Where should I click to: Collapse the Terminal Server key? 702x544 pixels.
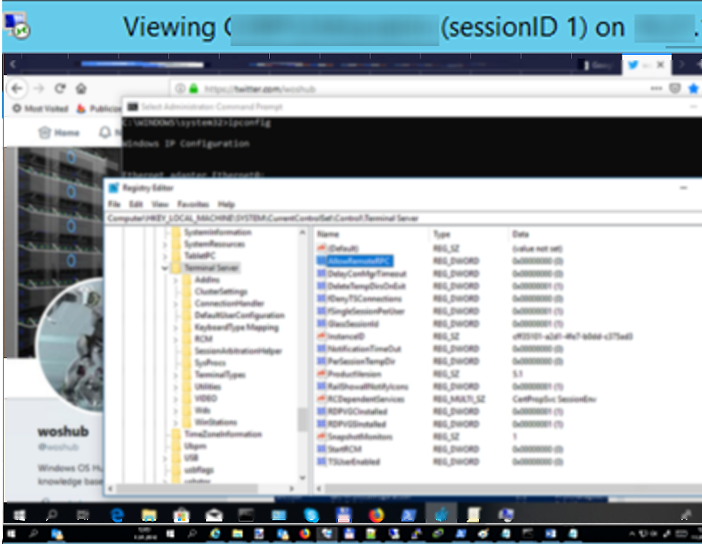coord(165,268)
